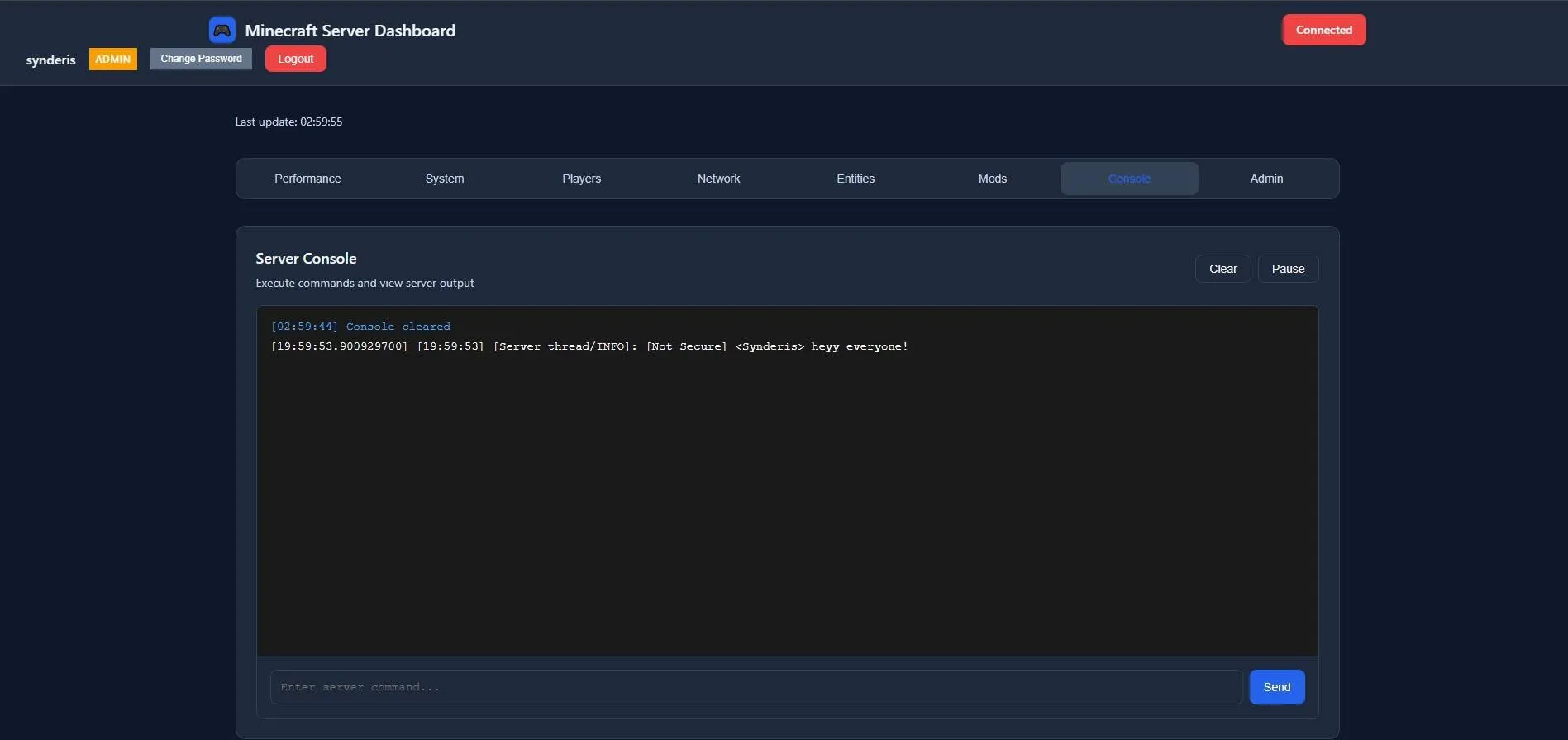Clear the server console output
Image resolution: width=1568 pixels, height=740 pixels.
[1222, 269]
